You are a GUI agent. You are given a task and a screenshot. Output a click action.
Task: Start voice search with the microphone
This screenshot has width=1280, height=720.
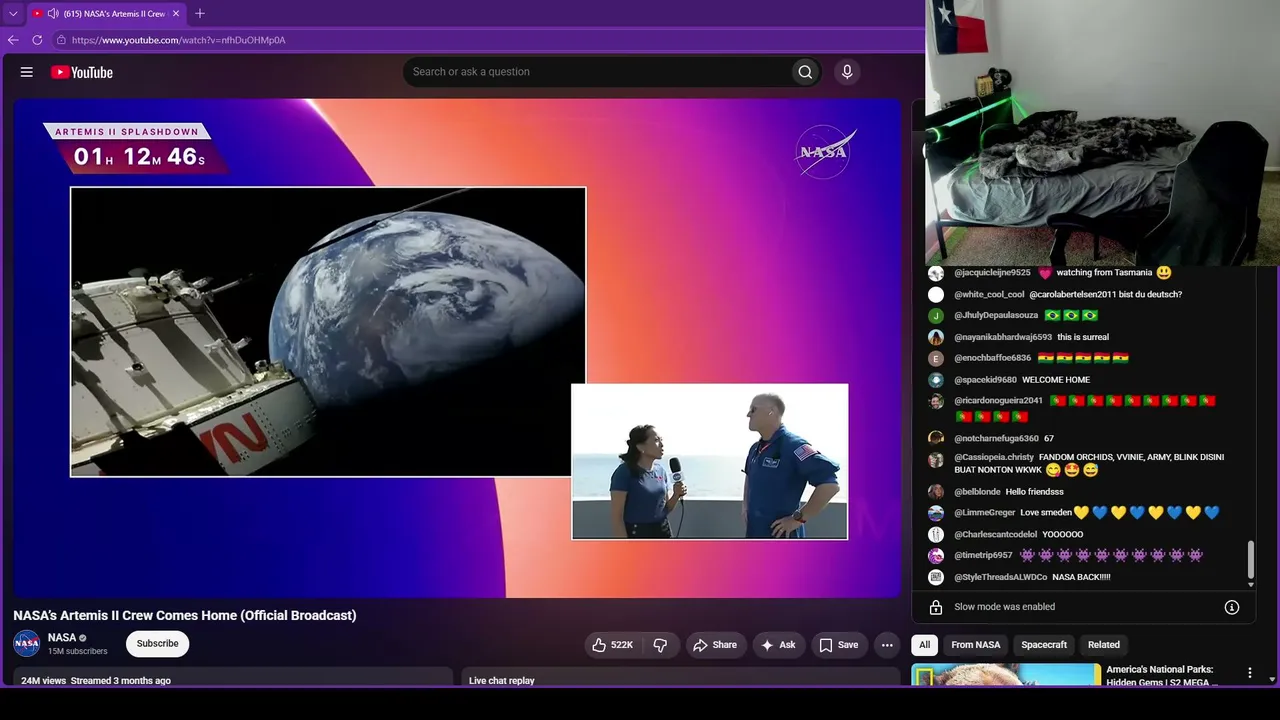click(x=847, y=72)
